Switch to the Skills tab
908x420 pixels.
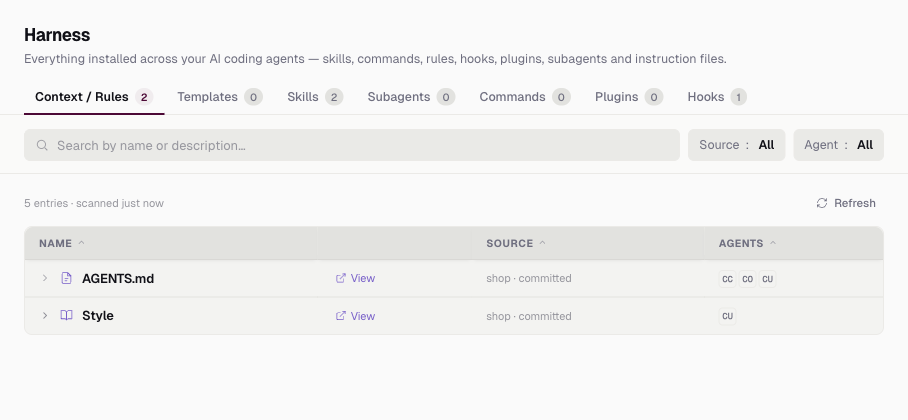tap(315, 97)
